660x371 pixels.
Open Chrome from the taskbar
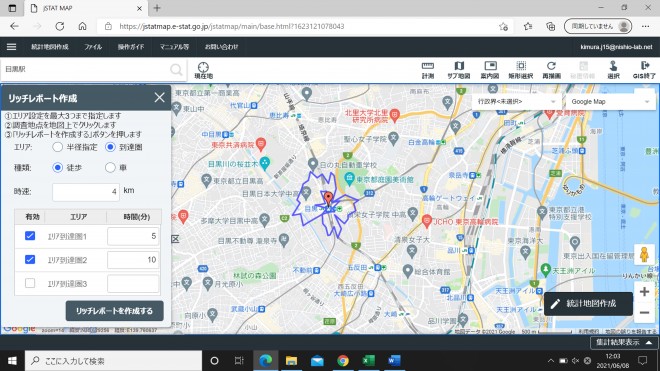pos(343,361)
